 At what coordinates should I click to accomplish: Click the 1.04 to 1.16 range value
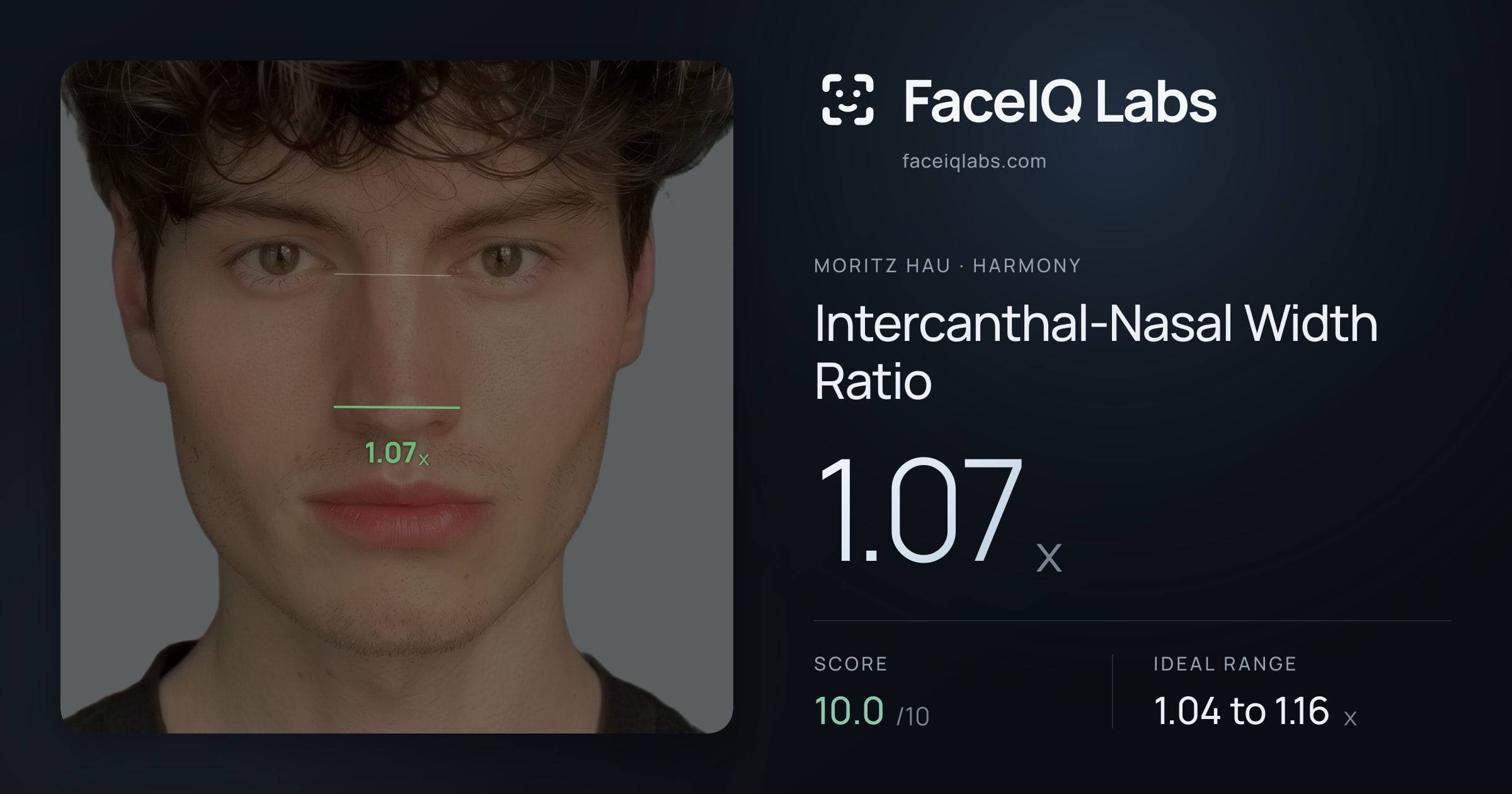click(x=1255, y=711)
